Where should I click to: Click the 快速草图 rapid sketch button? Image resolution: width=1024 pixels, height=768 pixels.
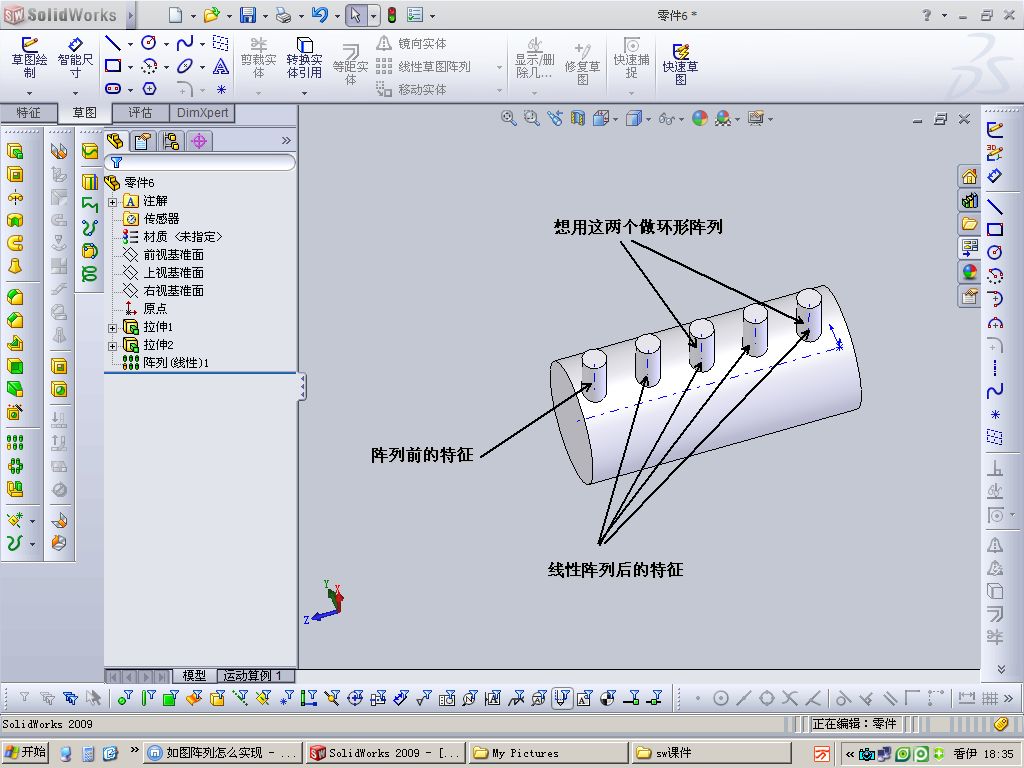[x=680, y=63]
